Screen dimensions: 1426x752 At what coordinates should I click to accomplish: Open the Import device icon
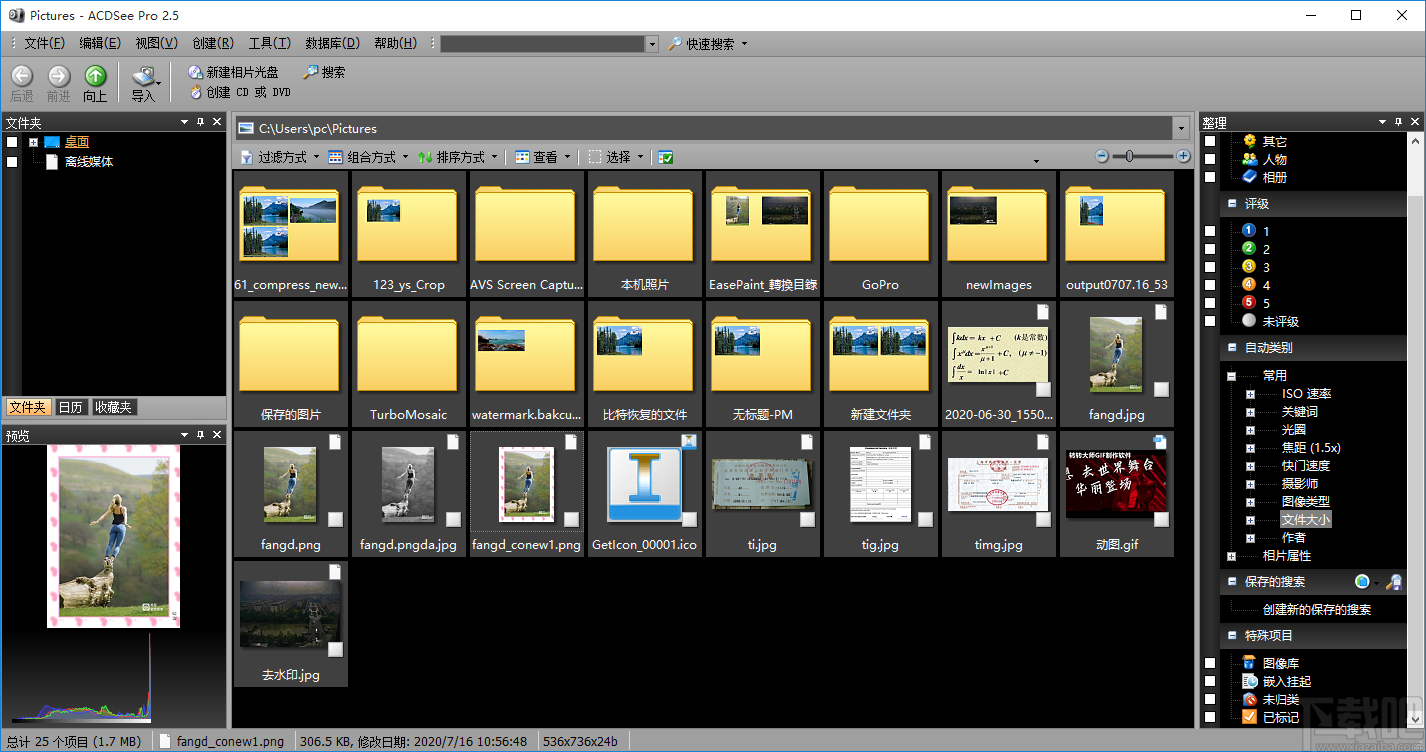coord(143,77)
